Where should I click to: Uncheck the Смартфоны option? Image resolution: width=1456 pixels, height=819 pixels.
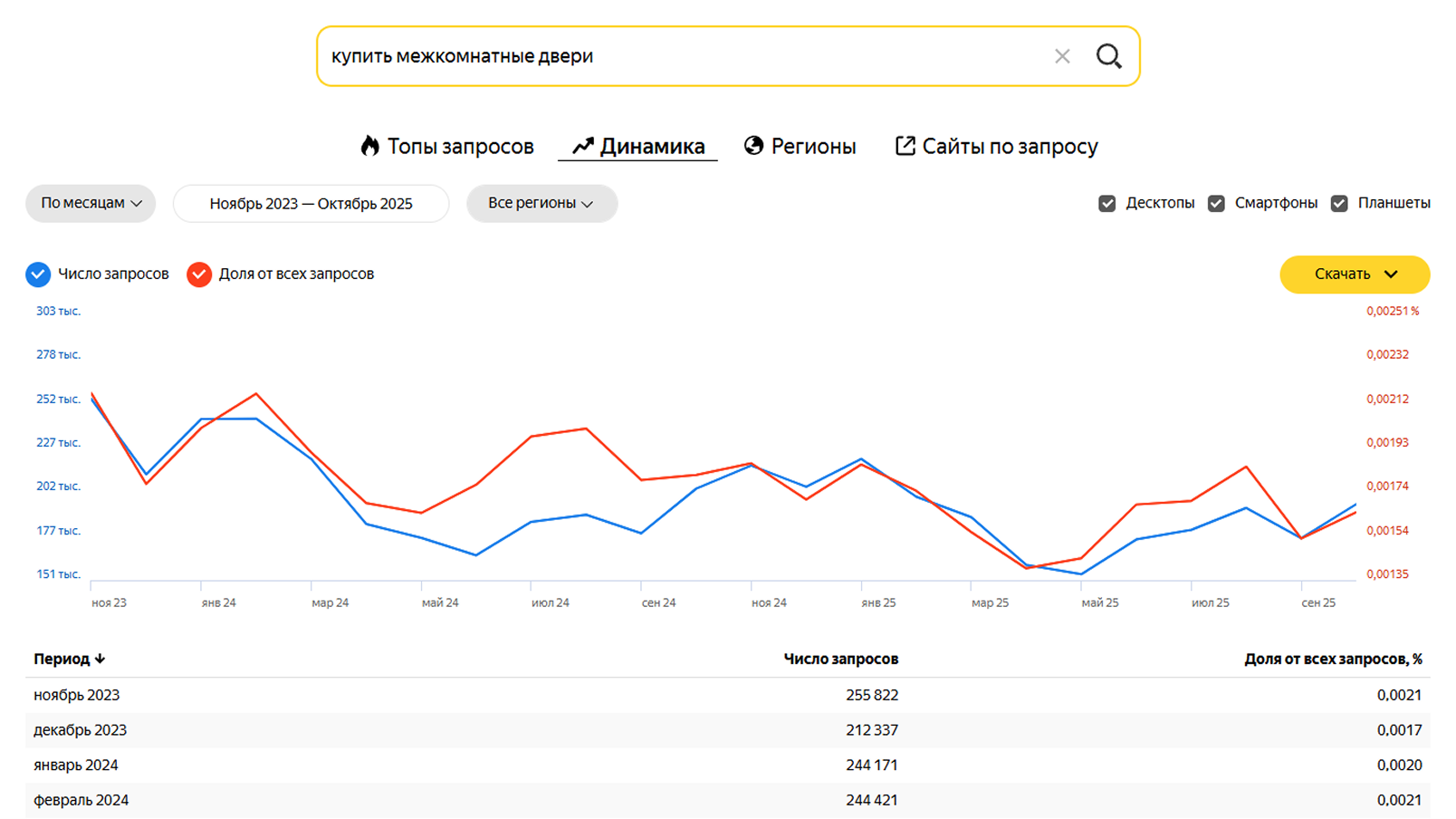click(x=1217, y=203)
